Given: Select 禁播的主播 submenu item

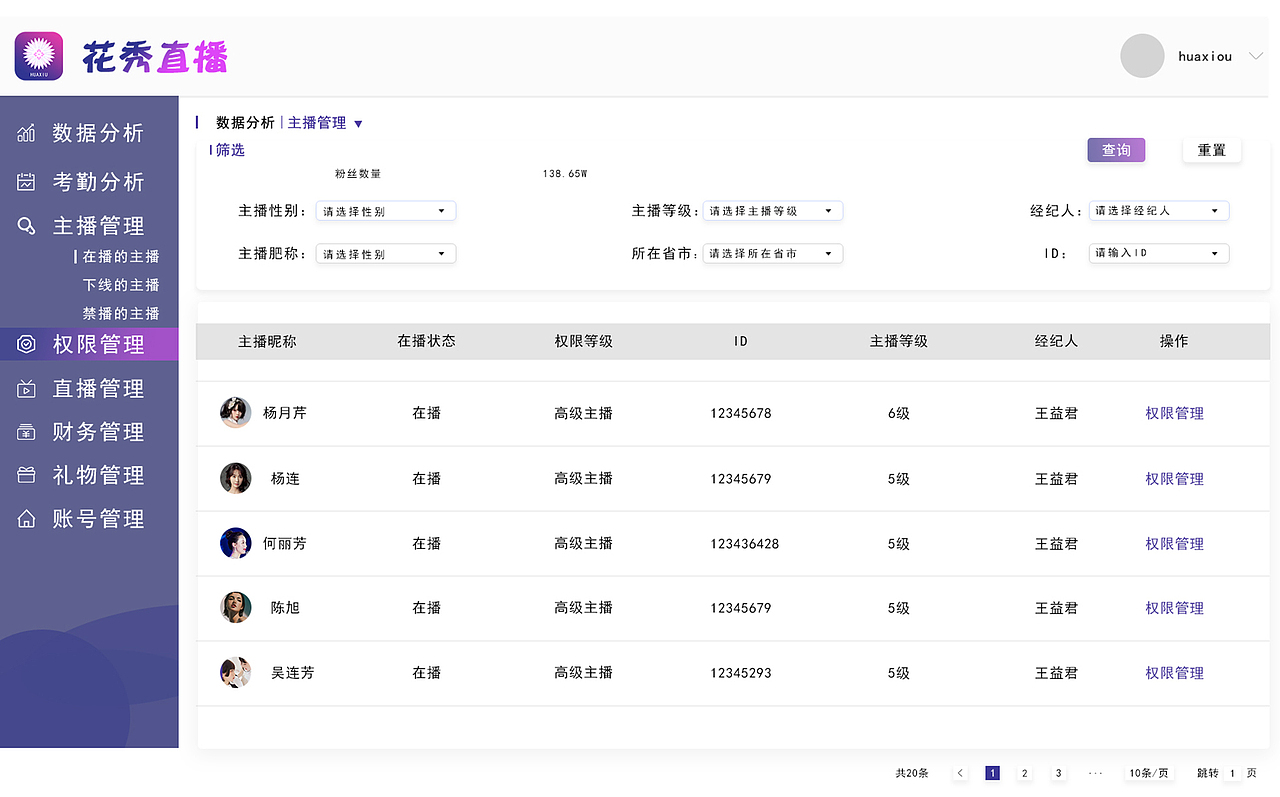Looking at the screenshot, I should point(121,313).
